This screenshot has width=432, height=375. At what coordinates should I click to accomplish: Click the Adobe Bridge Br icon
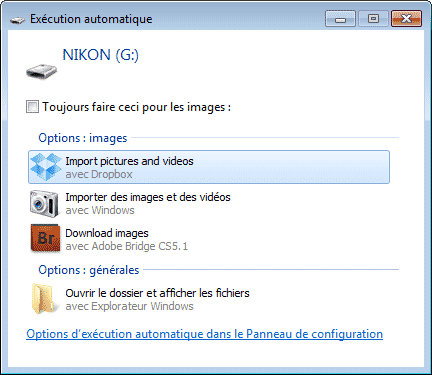coord(45,238)
